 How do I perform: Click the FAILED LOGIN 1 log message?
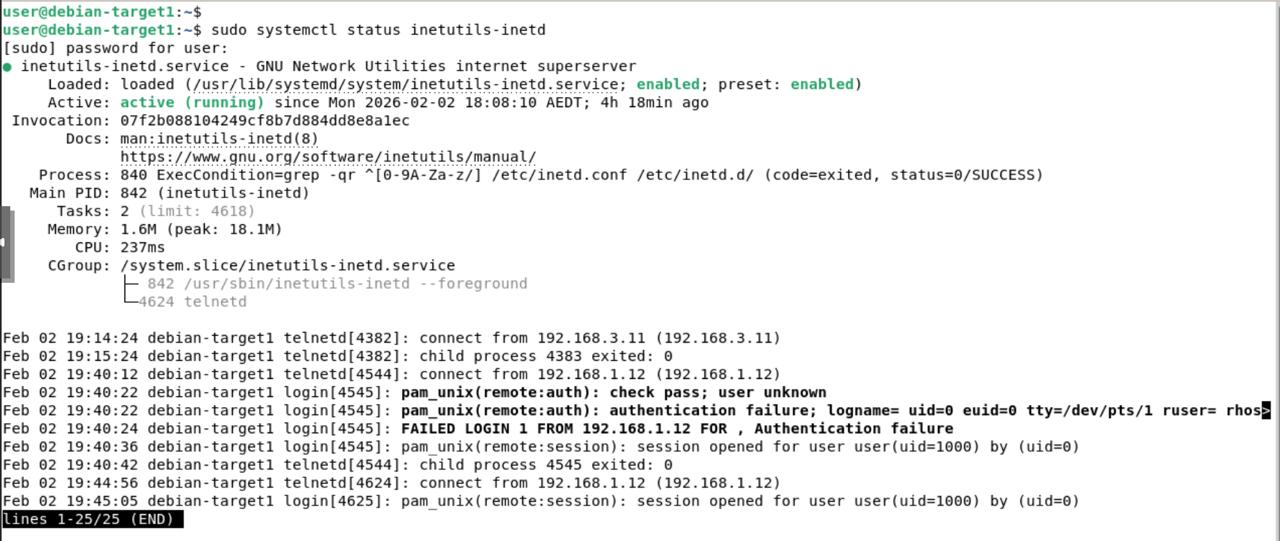coord(676,429)
